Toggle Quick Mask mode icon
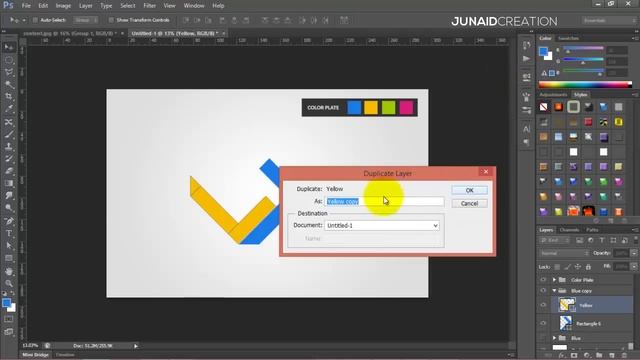640x360 pixels. [9, 319]
